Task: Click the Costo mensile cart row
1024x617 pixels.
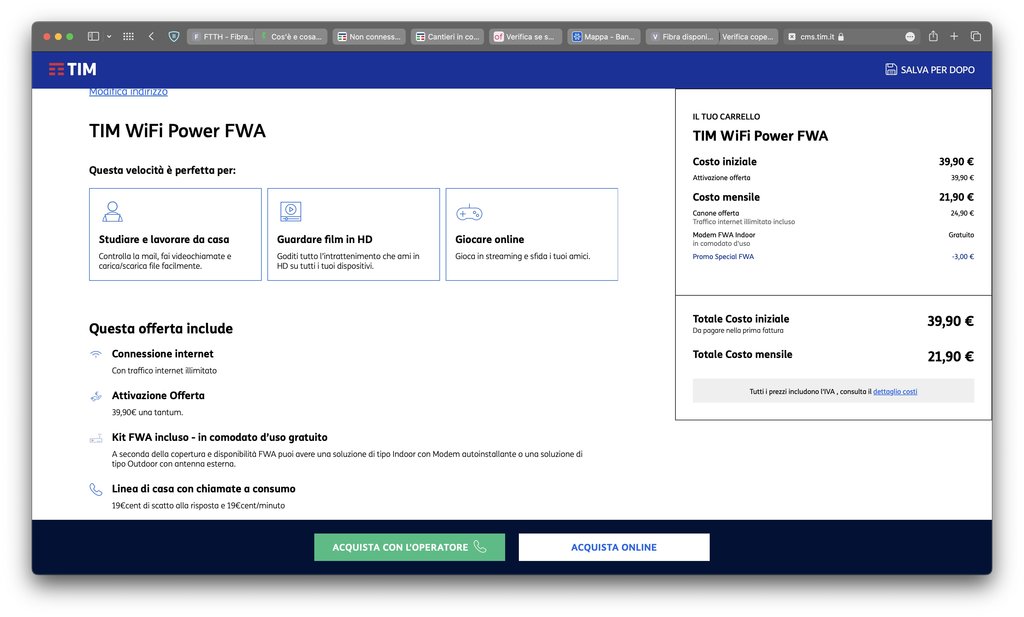Action: coord(833,197)
